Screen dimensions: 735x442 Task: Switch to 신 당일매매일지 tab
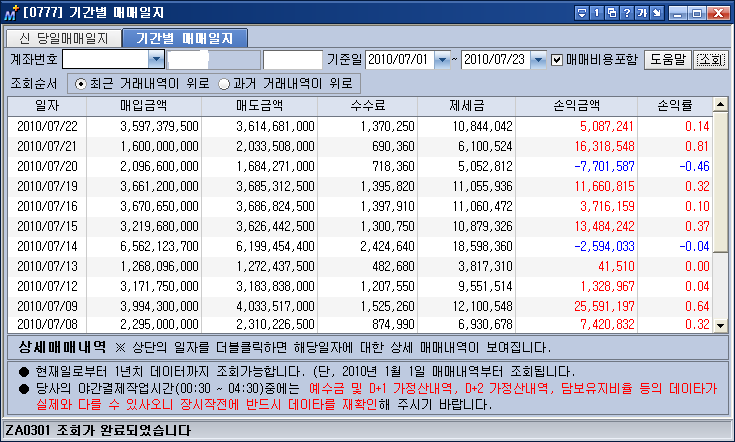pos(64,38)
